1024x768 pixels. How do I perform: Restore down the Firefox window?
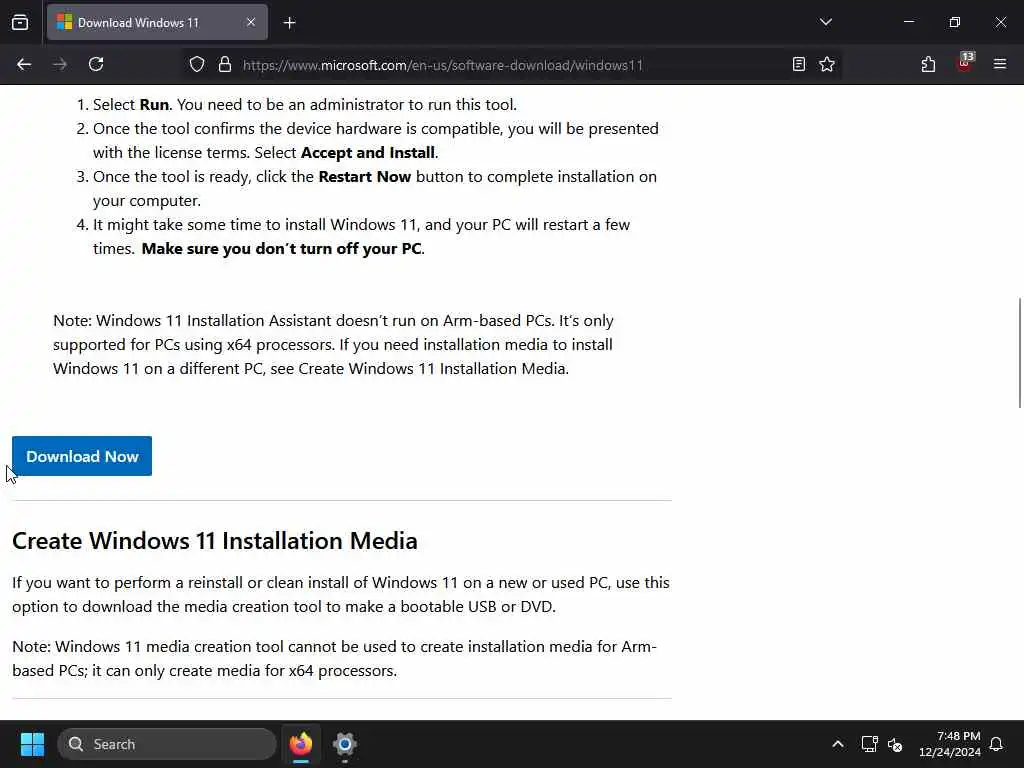954,22
